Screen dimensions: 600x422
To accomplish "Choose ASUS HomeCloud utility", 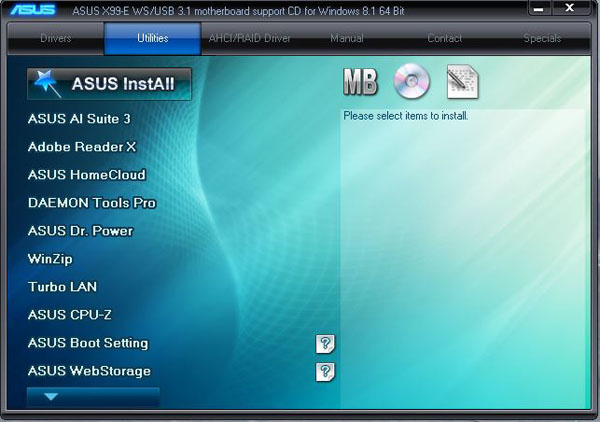I will point(87,175).
